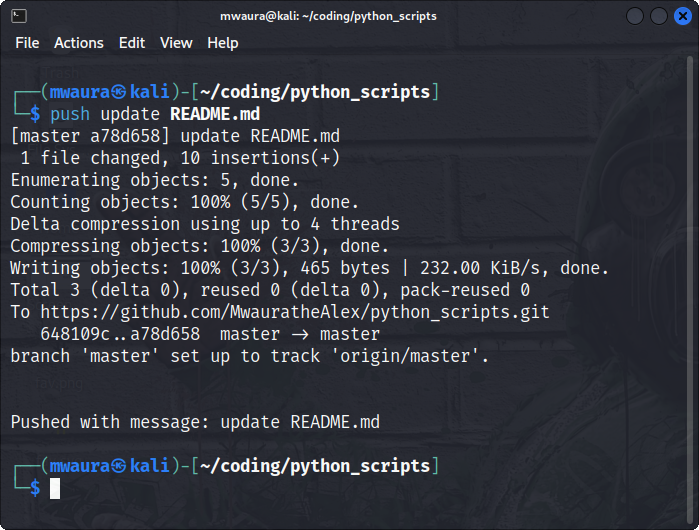Click the 'Pushed with message' output line
The image size is (699, 530).
point(195,422)
